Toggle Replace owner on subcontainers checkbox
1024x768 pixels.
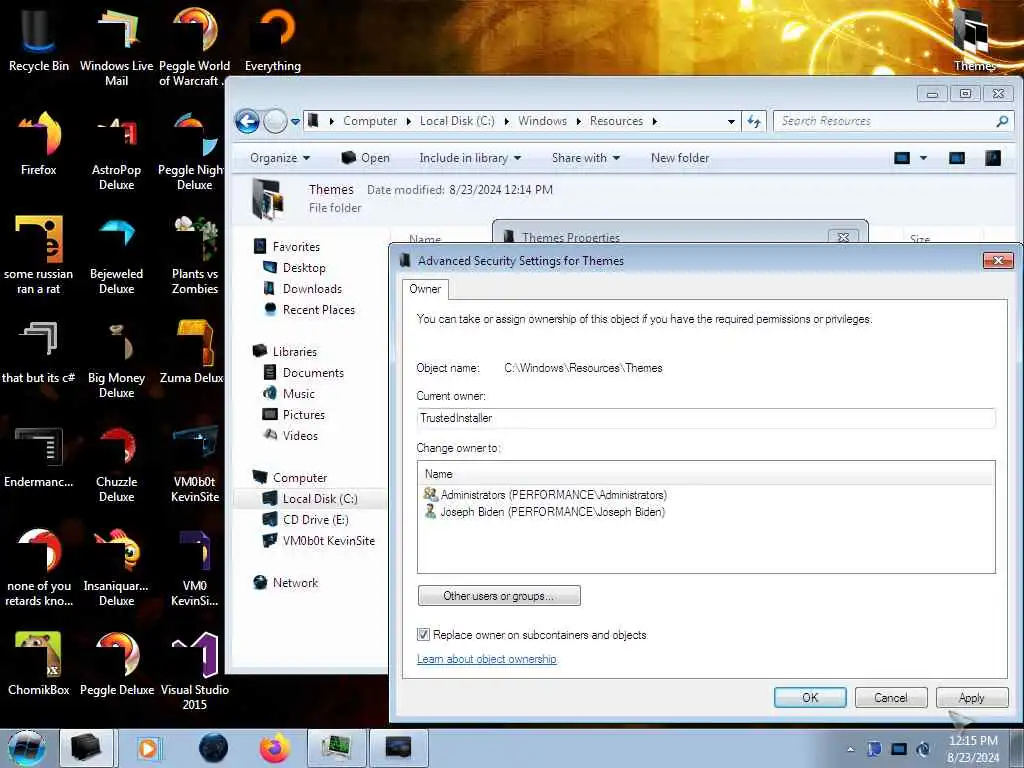tap(423, 634)
